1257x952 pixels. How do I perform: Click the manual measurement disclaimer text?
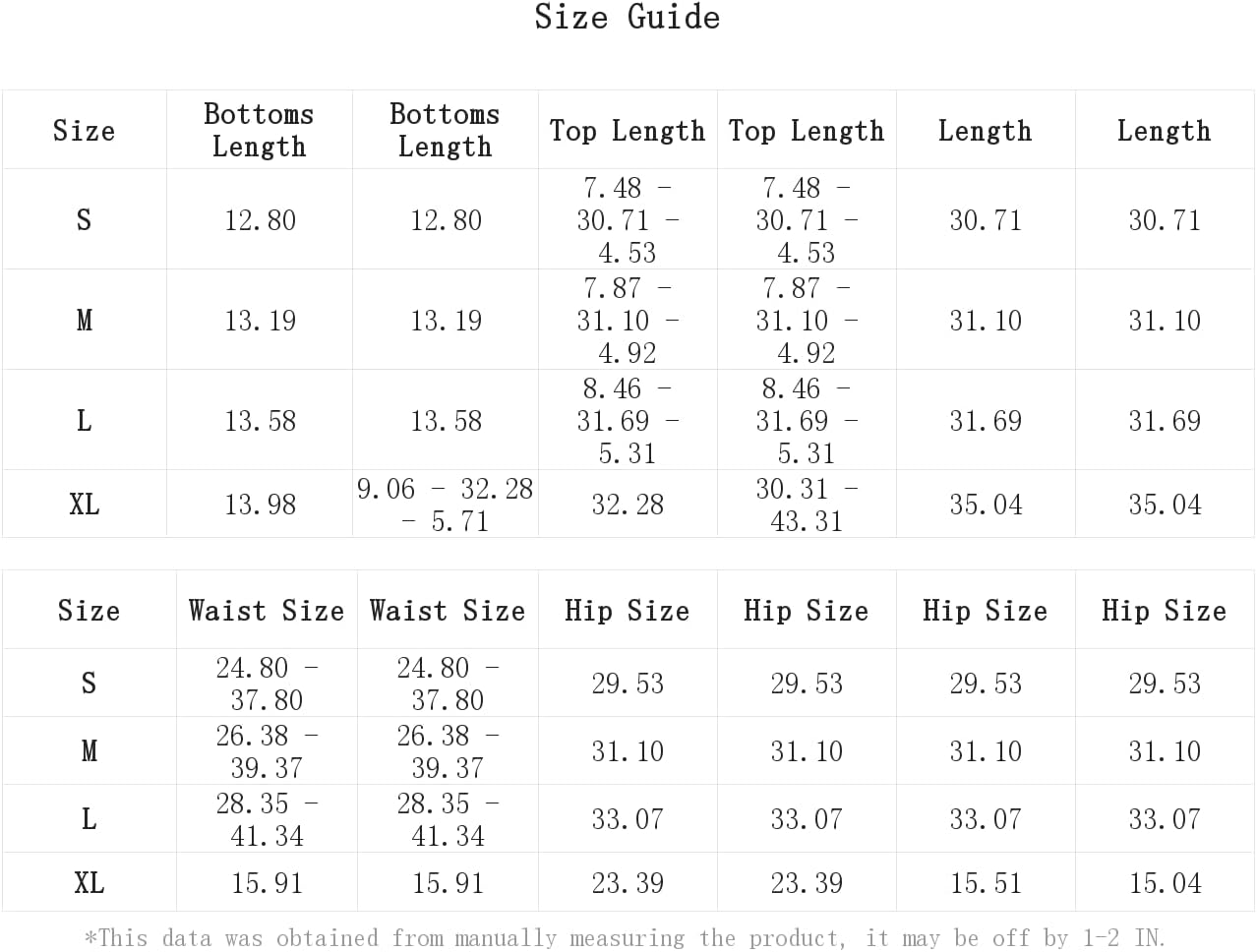tap(626, 937)
